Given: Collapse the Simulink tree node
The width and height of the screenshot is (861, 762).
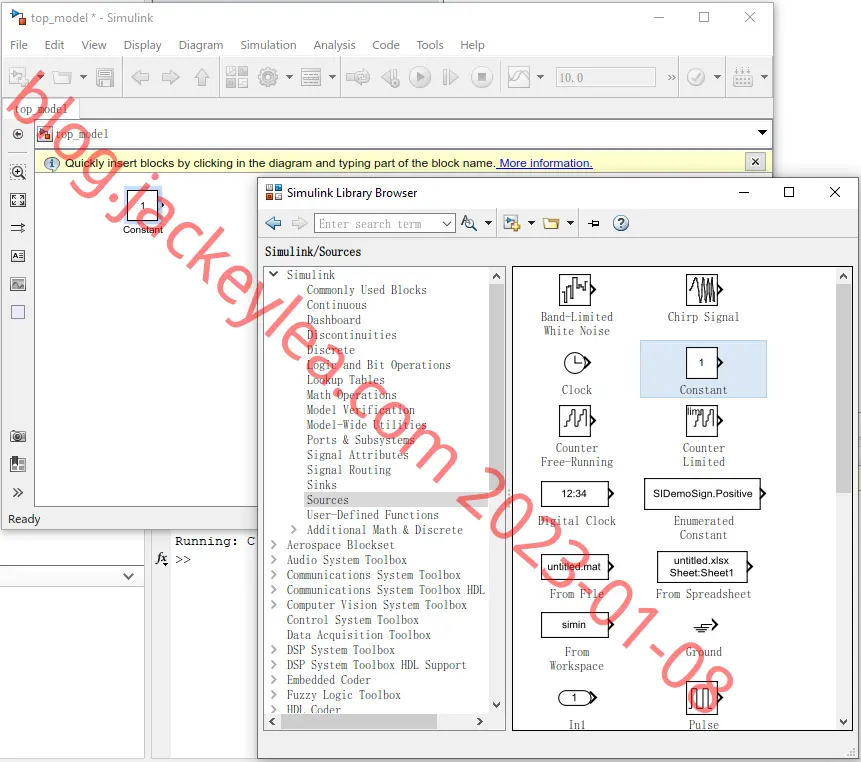Looking at the screenshot, I should (273, 274).
